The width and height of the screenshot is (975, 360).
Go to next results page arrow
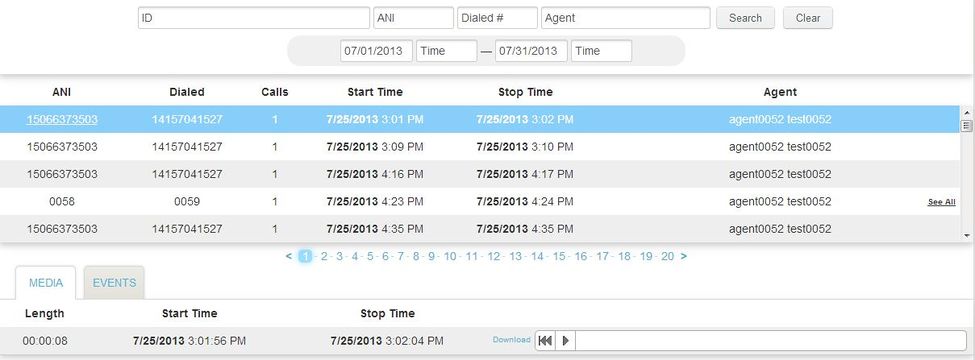tap(684, 256)
